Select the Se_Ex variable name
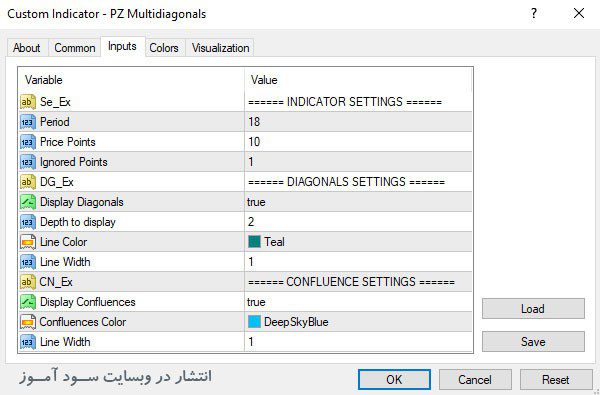The width and height of the screenshot is (600, 395). (x=55, y=102)
